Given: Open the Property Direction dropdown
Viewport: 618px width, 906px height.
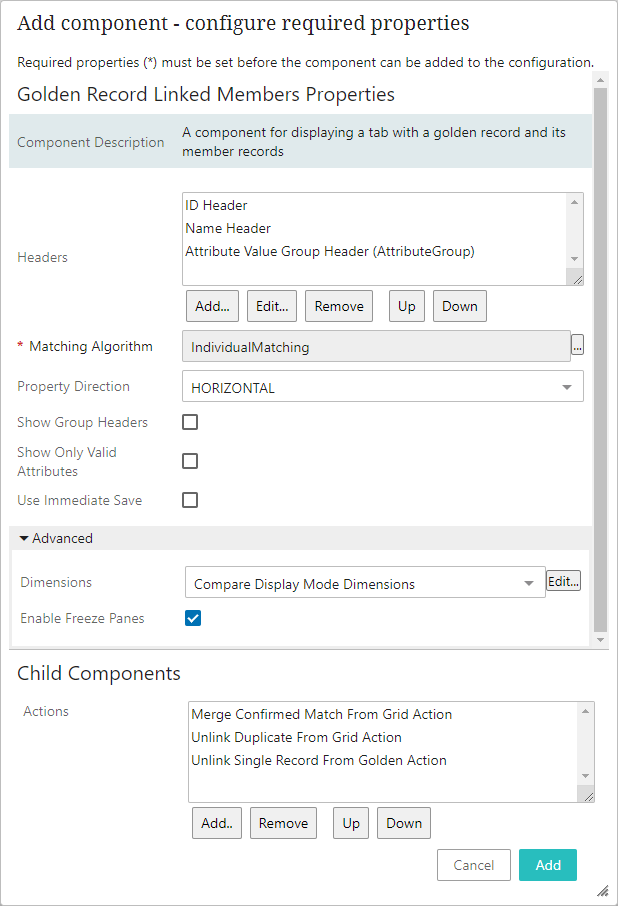Looking at the screenshot, I should 383,387.
